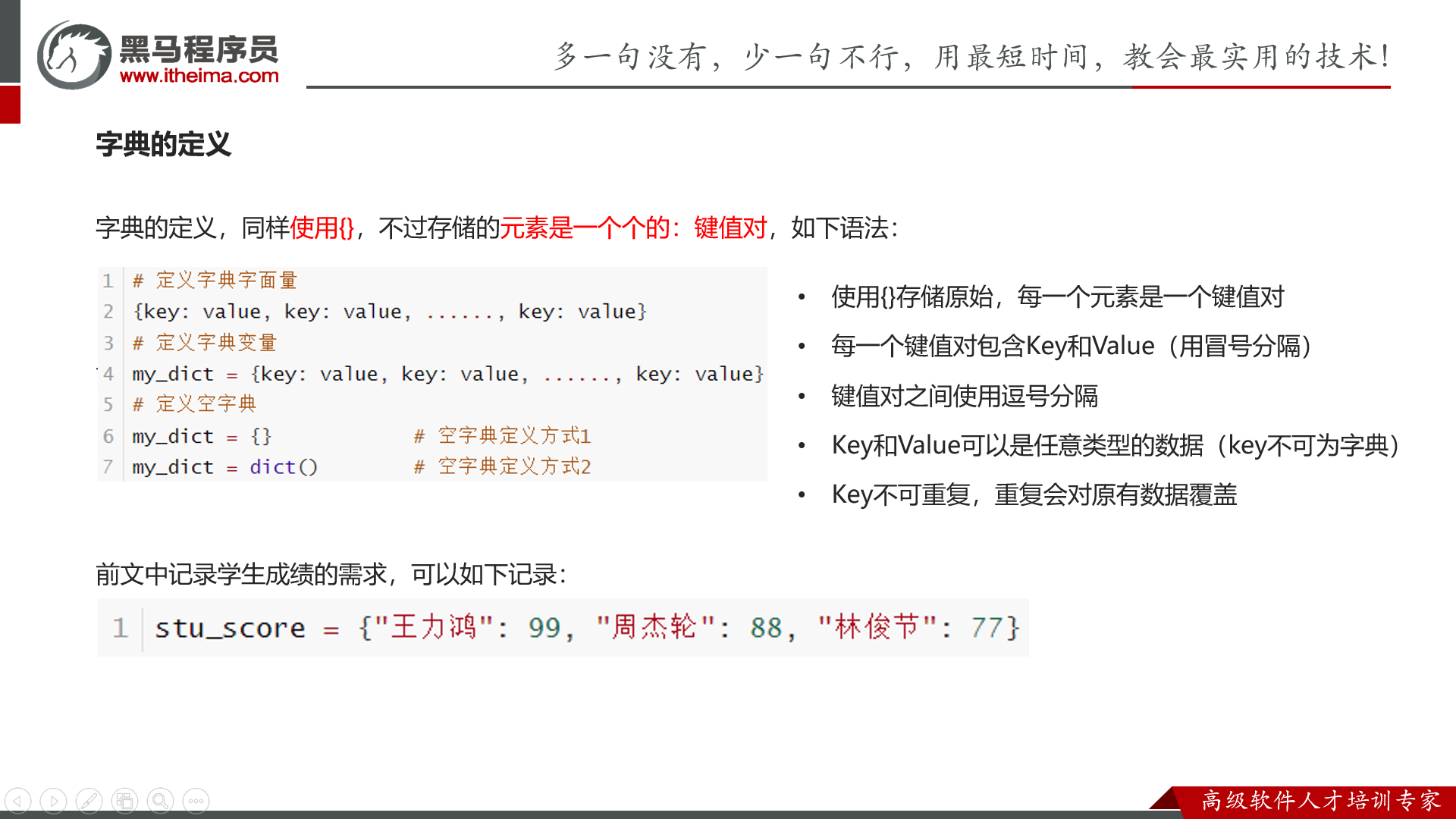
Task: Click the bullet 键值对之间使用逗号分隔
Action: coord(964,396)
